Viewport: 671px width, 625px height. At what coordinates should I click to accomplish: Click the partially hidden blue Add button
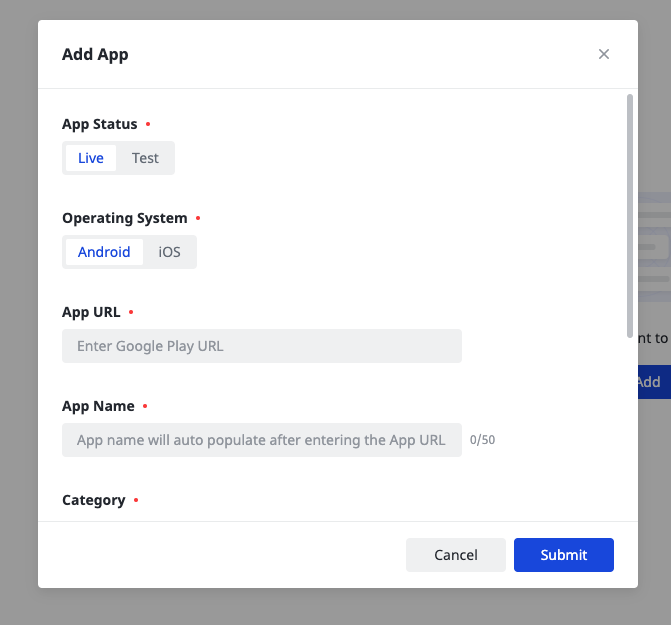pos(652,382)
